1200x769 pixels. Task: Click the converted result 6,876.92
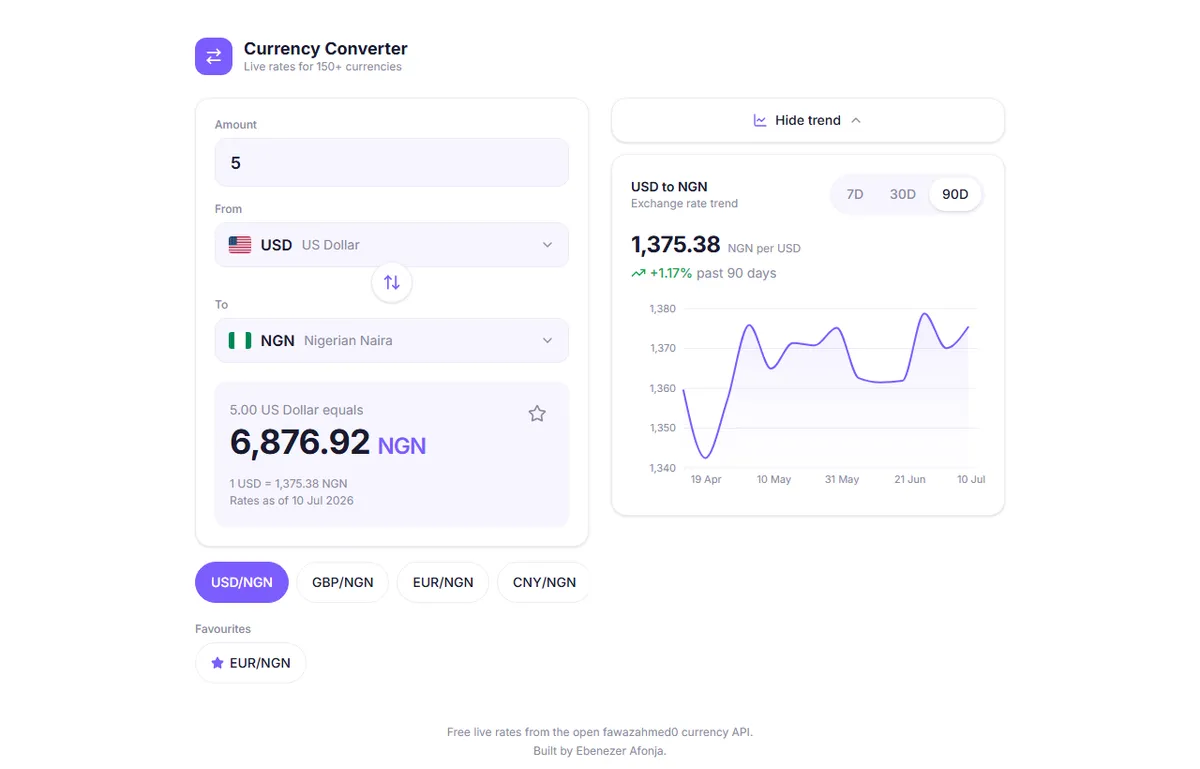click(x=300, y=441)
